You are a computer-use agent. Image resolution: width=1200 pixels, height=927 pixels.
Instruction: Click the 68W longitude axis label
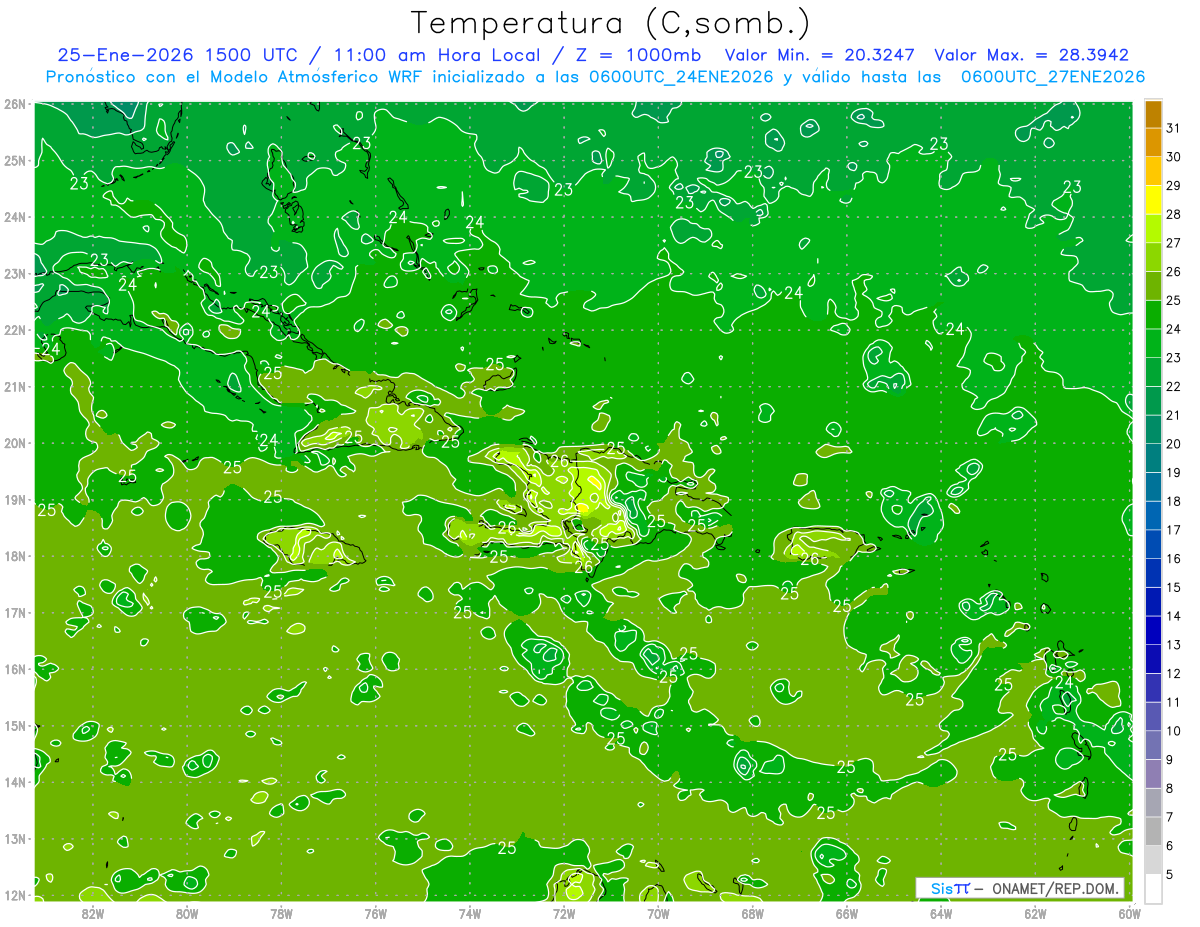click(x=752, y=914)
